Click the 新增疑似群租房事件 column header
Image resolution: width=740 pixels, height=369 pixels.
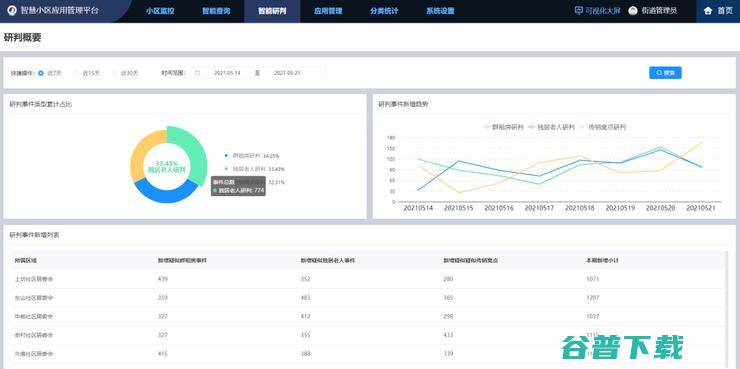coord(182,260)
